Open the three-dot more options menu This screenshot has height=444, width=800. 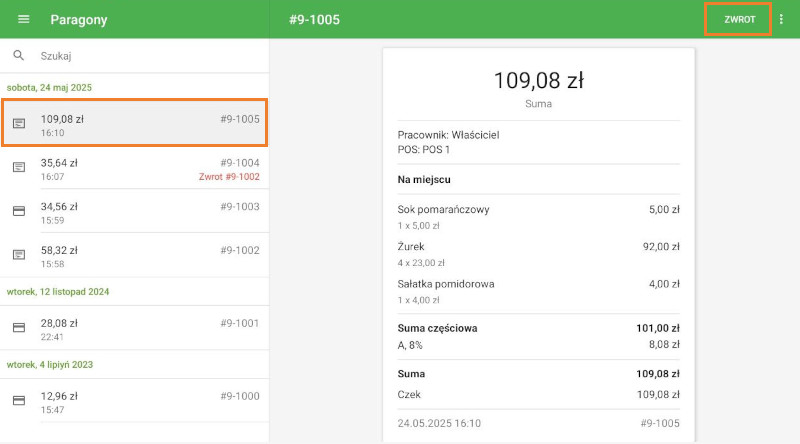[782, 20]
